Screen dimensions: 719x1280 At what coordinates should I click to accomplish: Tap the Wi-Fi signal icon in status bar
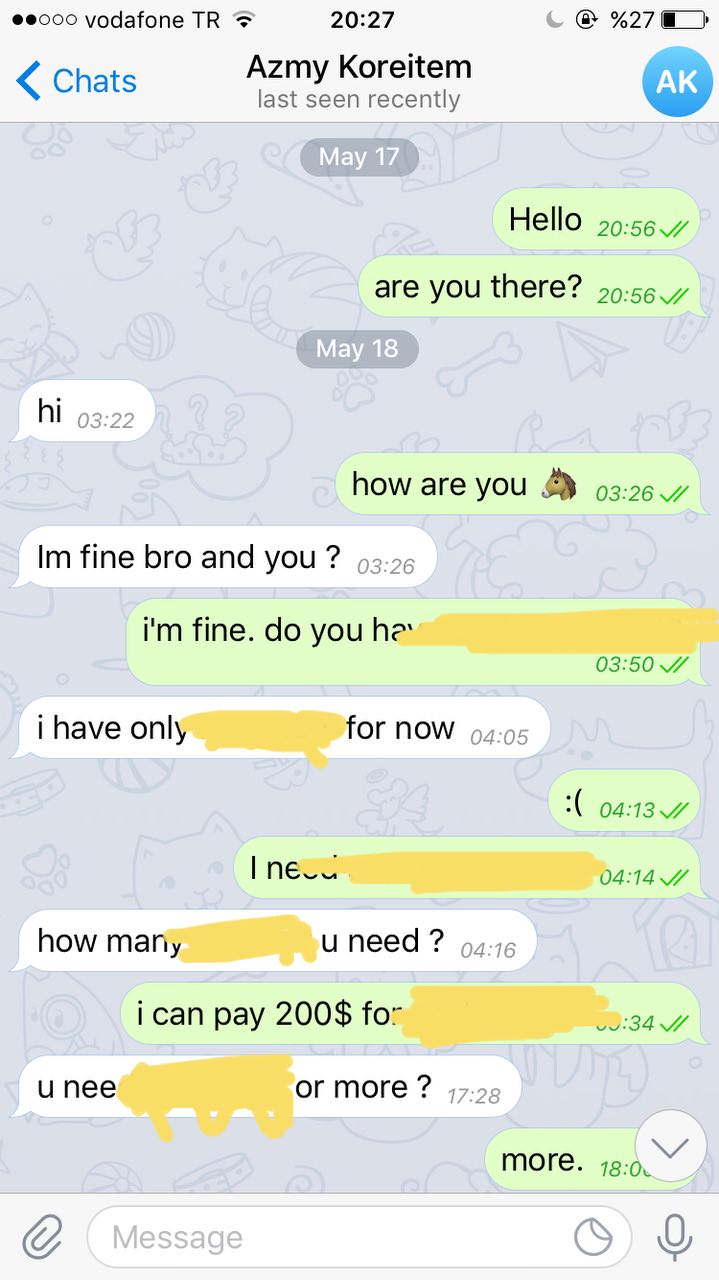242,19
